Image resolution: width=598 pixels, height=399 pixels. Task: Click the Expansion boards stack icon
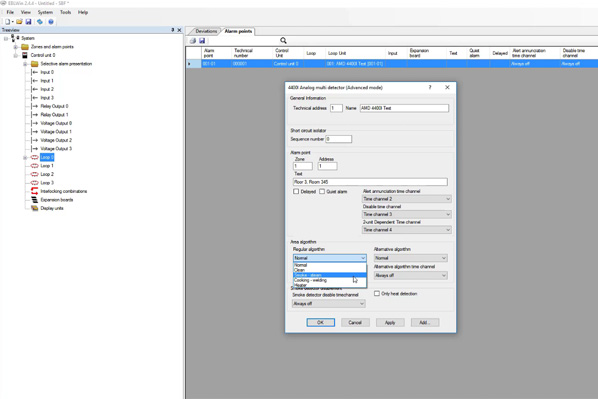[x=35, y=200]
